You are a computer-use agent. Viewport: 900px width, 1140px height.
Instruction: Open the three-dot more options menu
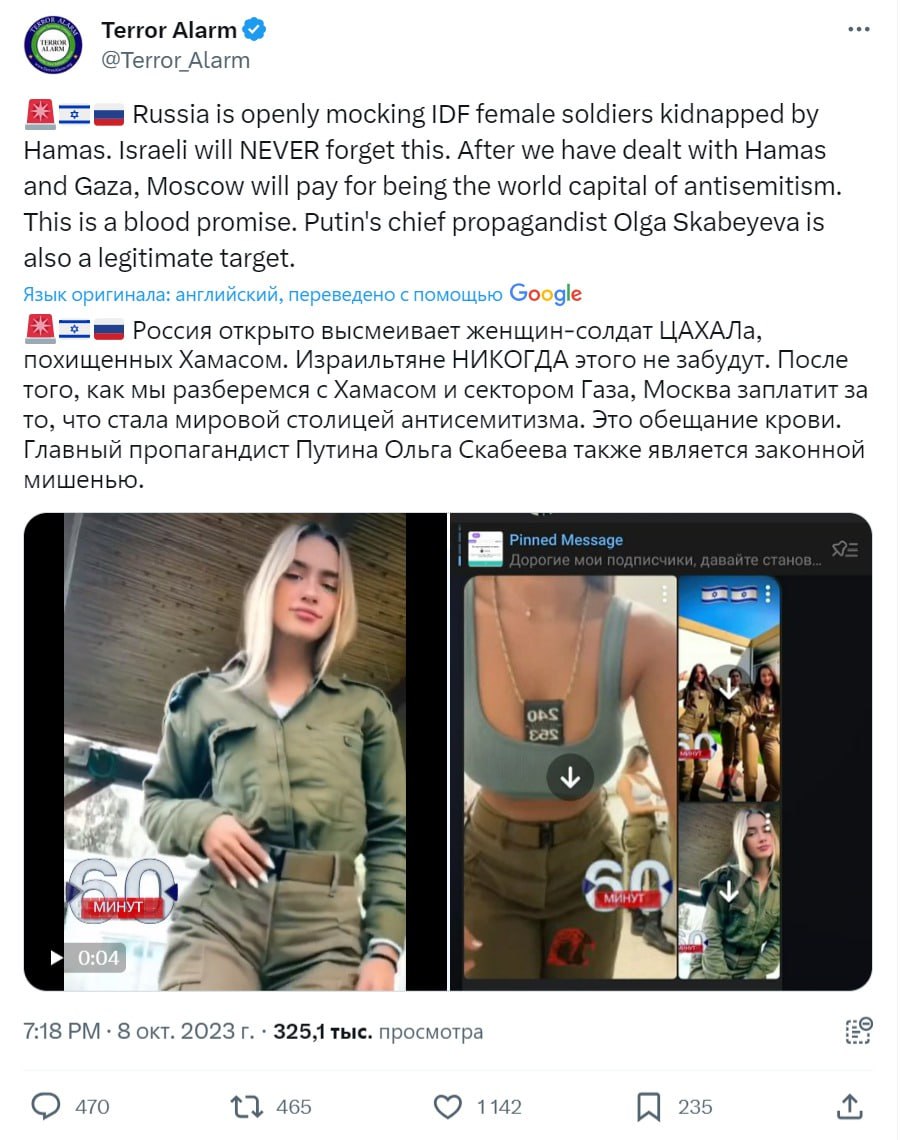coord(859,29)
